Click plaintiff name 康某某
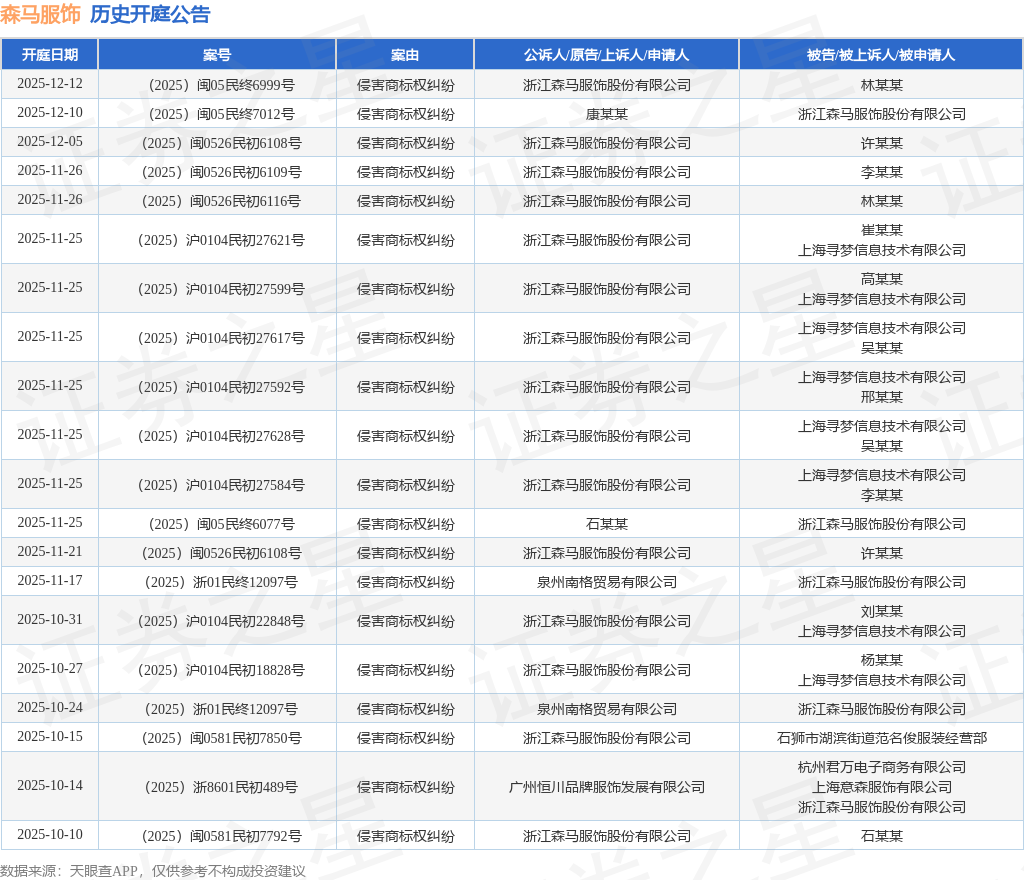The height and width of the screenshot is (880, 1024). [x=607, y=114]
